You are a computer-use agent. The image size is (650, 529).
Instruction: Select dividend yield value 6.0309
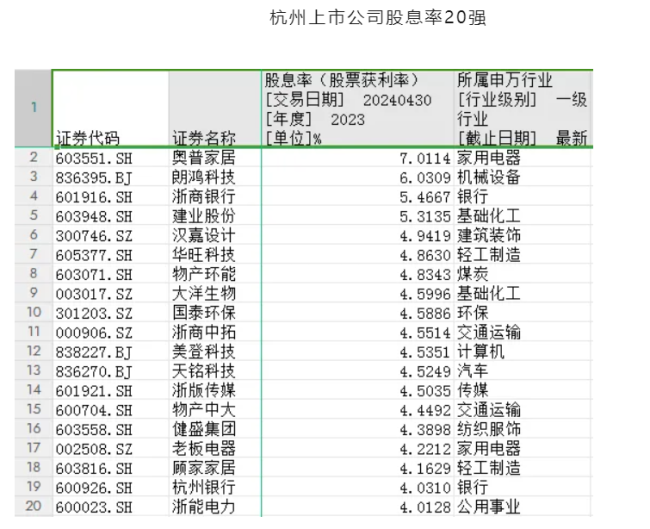pos(358,177)
